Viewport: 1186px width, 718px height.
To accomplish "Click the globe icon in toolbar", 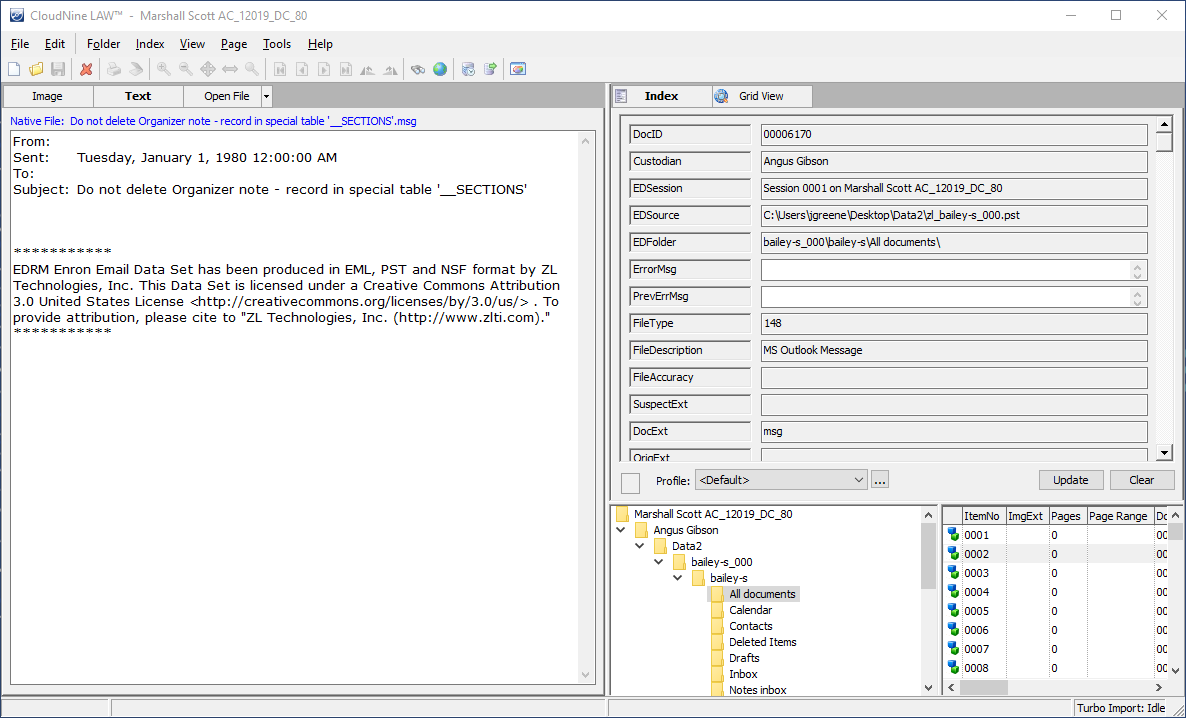I will coord(440,69).
